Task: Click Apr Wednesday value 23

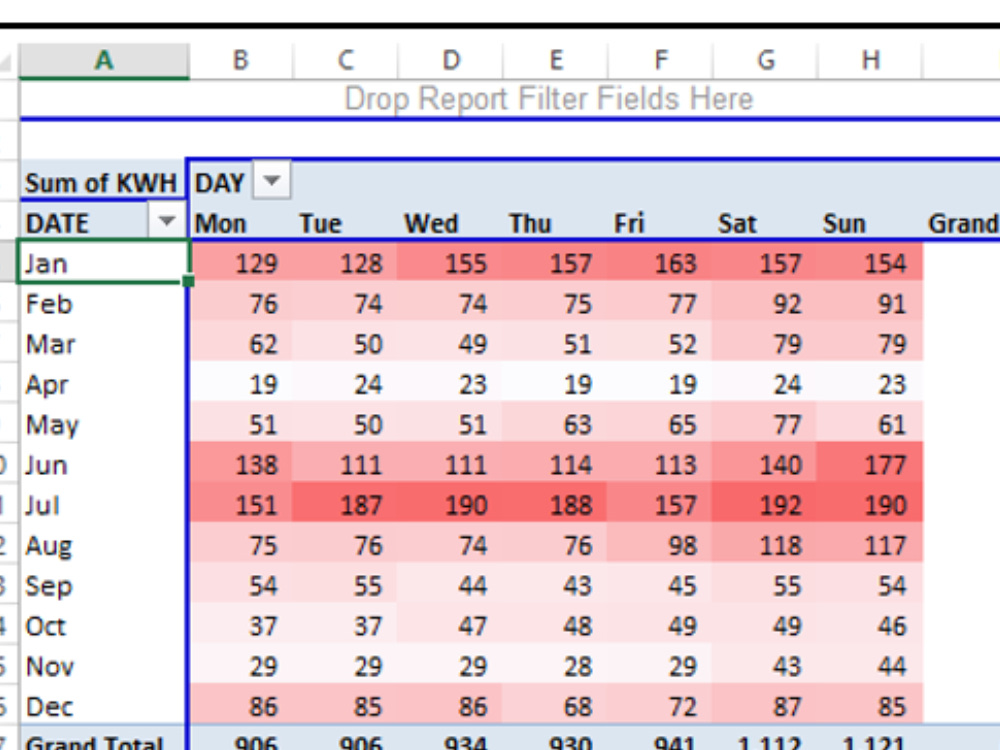Action: 450,385
